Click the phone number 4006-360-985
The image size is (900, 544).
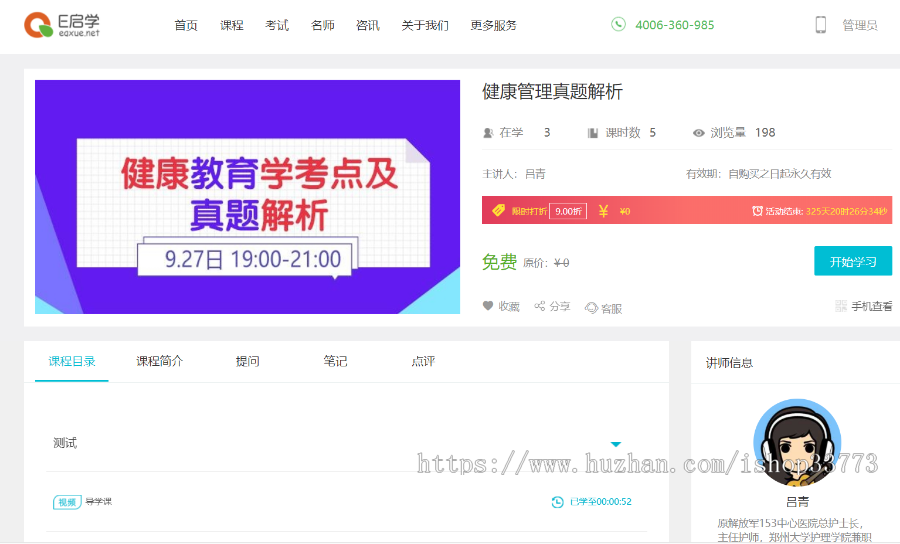(675, 25)
